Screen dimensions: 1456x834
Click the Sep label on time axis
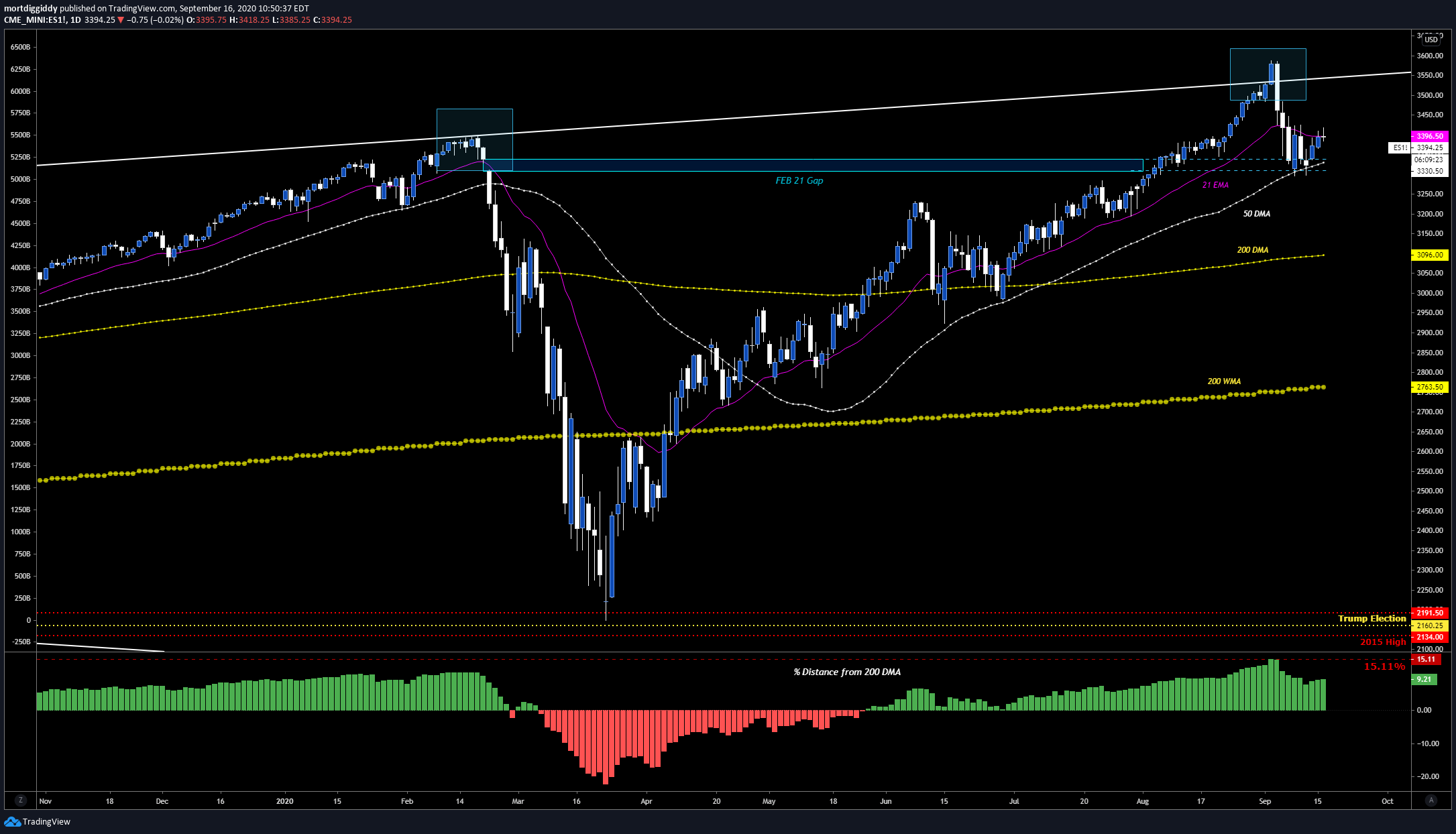pyautogui.click(x=1265, y=801)
